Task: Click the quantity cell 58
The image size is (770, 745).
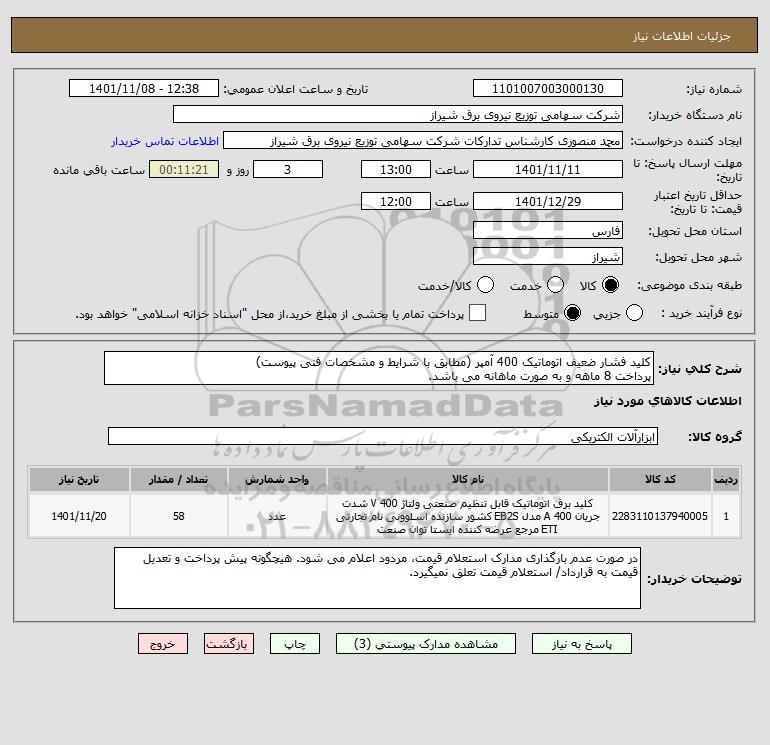Action: [179, 516]
